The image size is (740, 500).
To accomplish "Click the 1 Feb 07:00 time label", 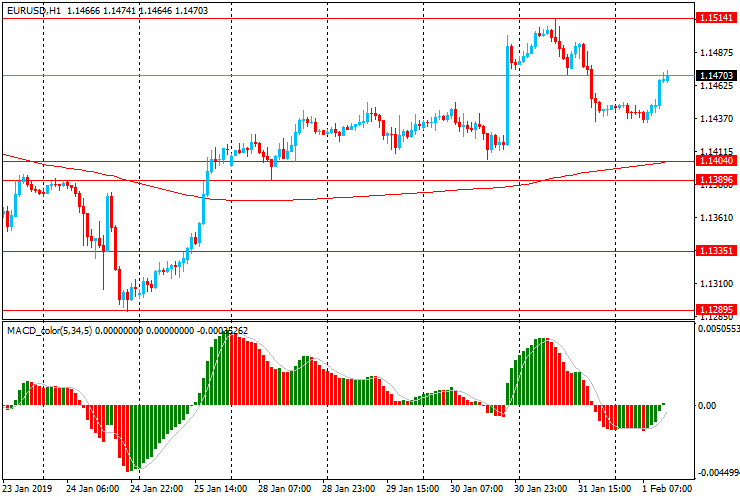I will (x=668, y=490).
